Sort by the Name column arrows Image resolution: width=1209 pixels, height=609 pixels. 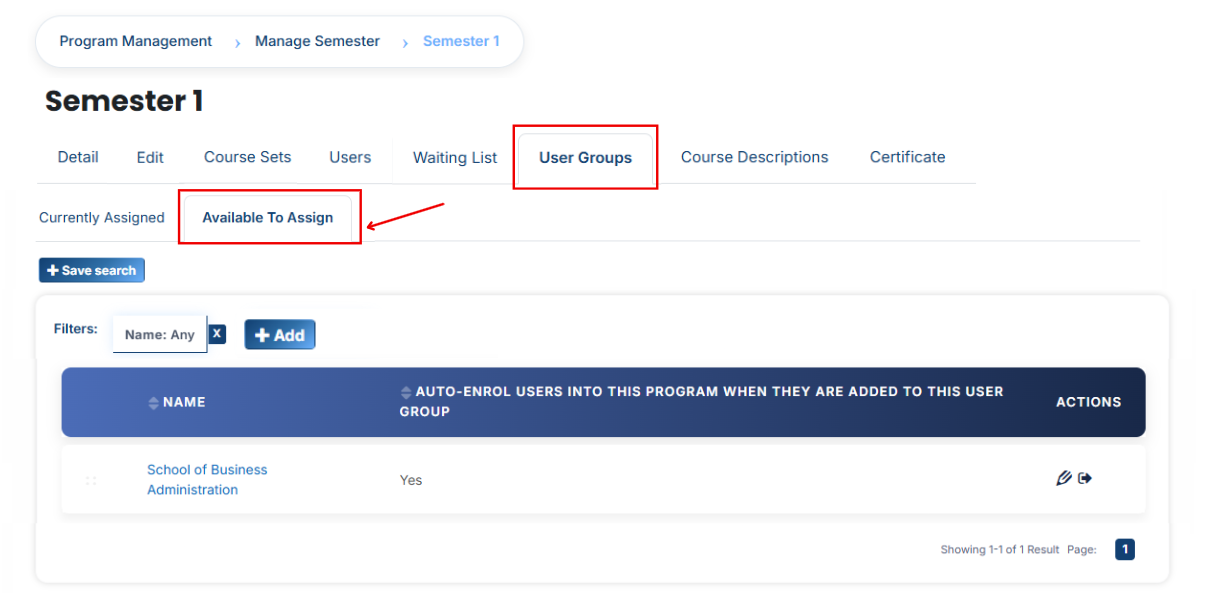[x=153, y=403]
